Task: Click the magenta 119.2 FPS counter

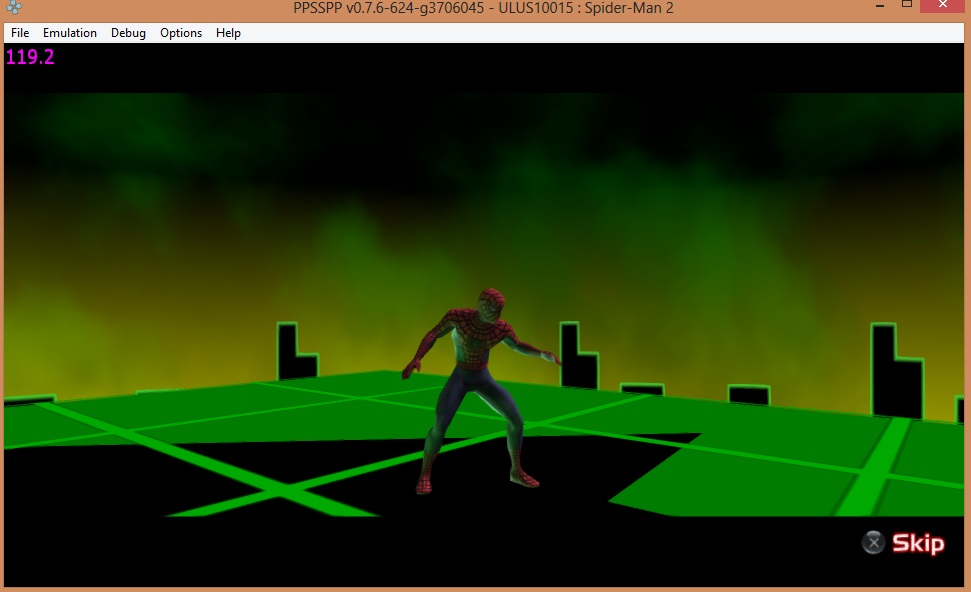Action: 30,57
